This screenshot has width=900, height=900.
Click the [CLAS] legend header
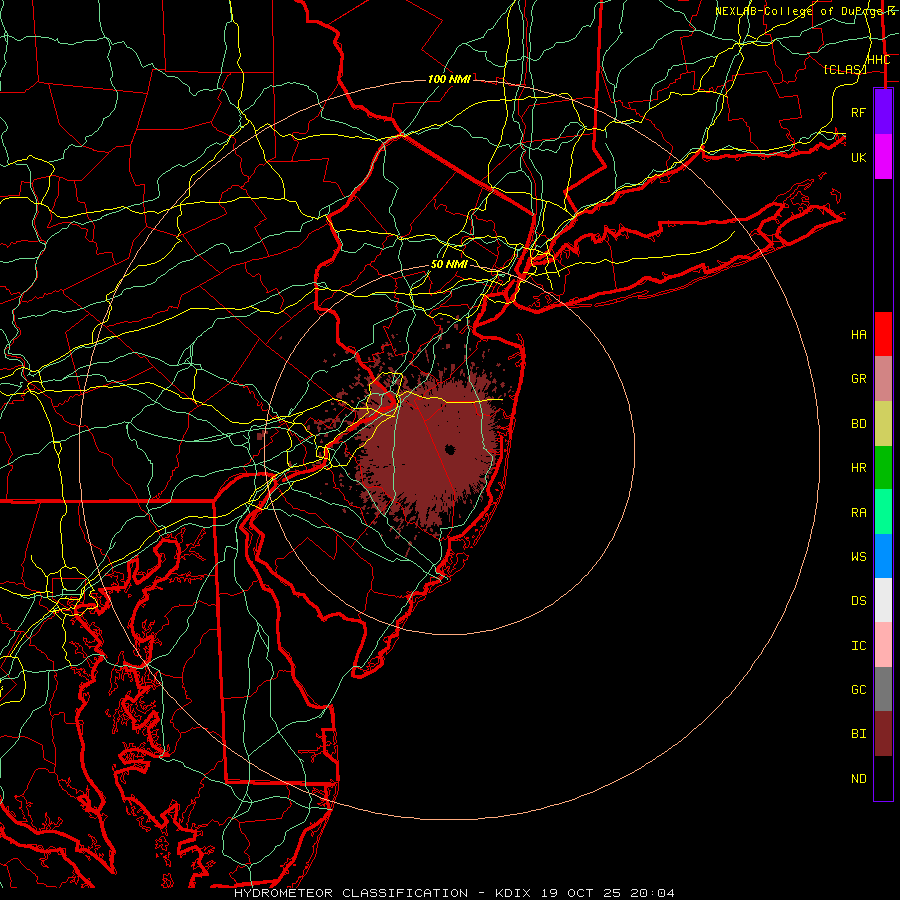tap(845, 69)
